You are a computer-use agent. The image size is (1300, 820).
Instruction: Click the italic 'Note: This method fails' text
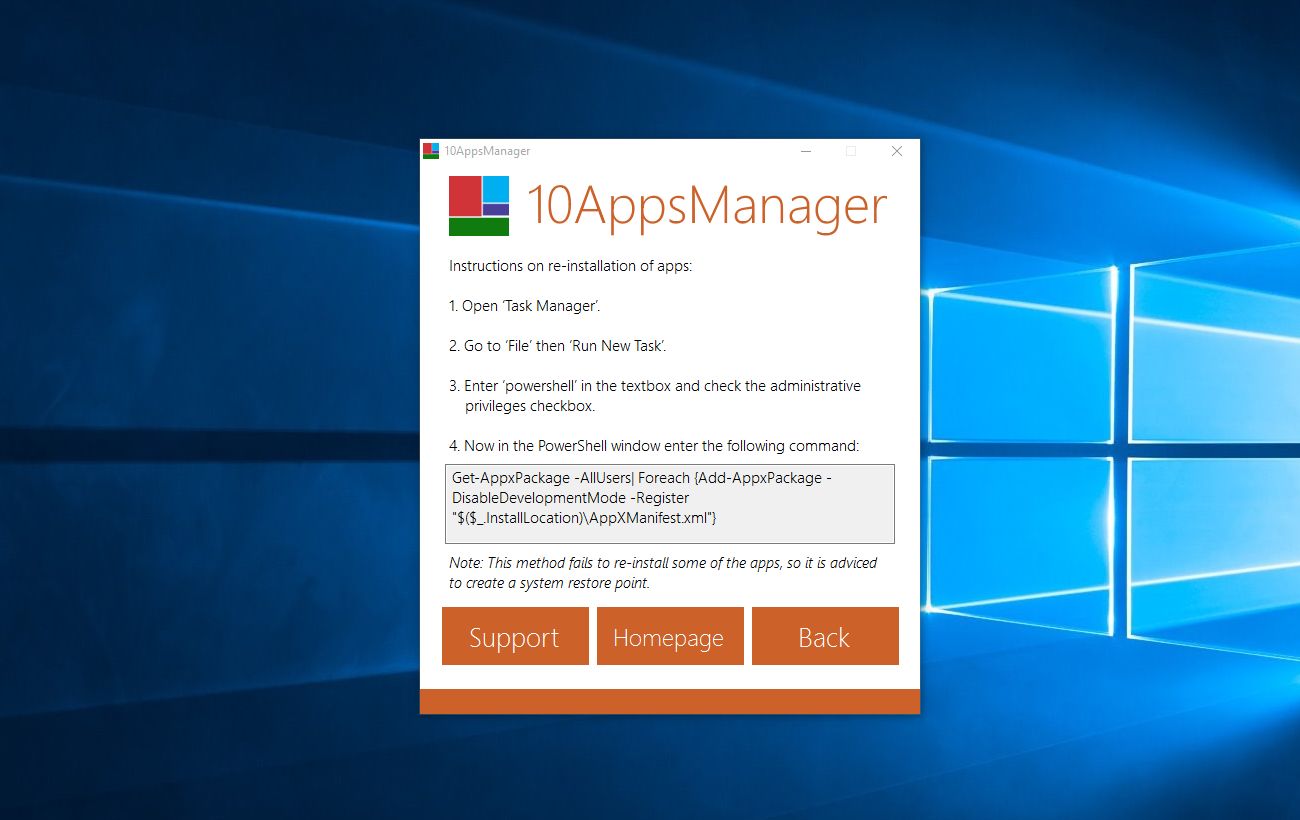tap(663, 573)
